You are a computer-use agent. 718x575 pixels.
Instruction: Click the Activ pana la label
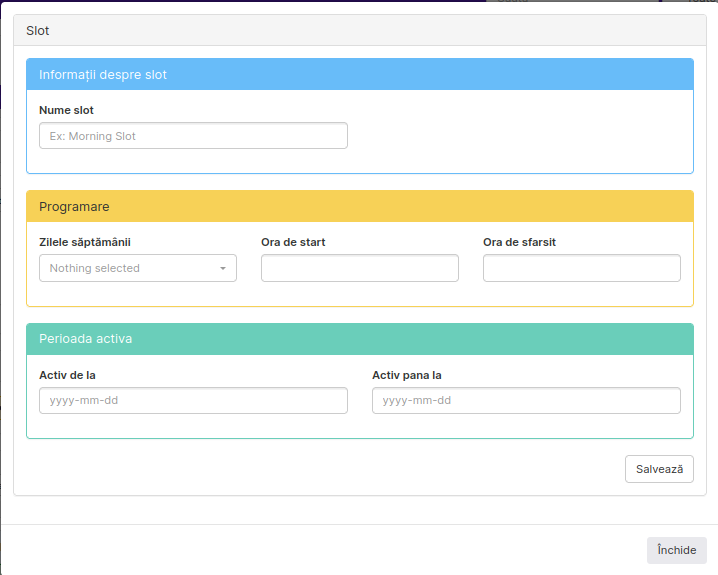[407, 375]
